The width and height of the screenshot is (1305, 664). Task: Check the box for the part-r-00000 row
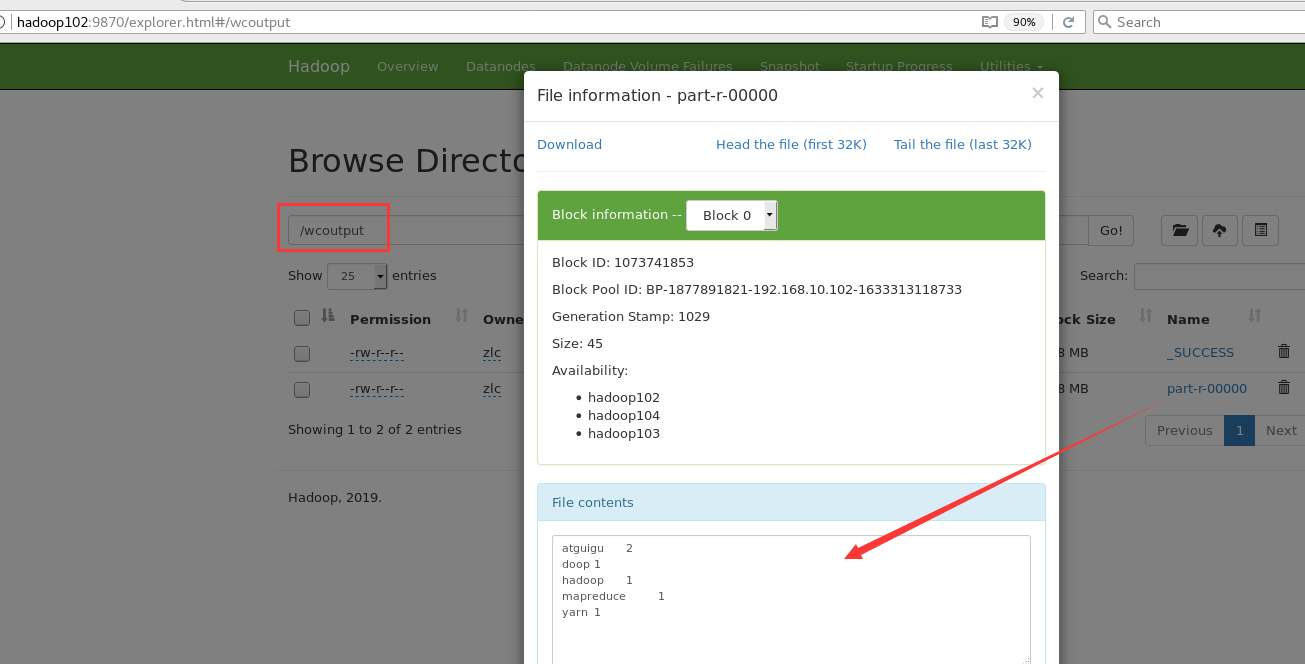[302, 389]
